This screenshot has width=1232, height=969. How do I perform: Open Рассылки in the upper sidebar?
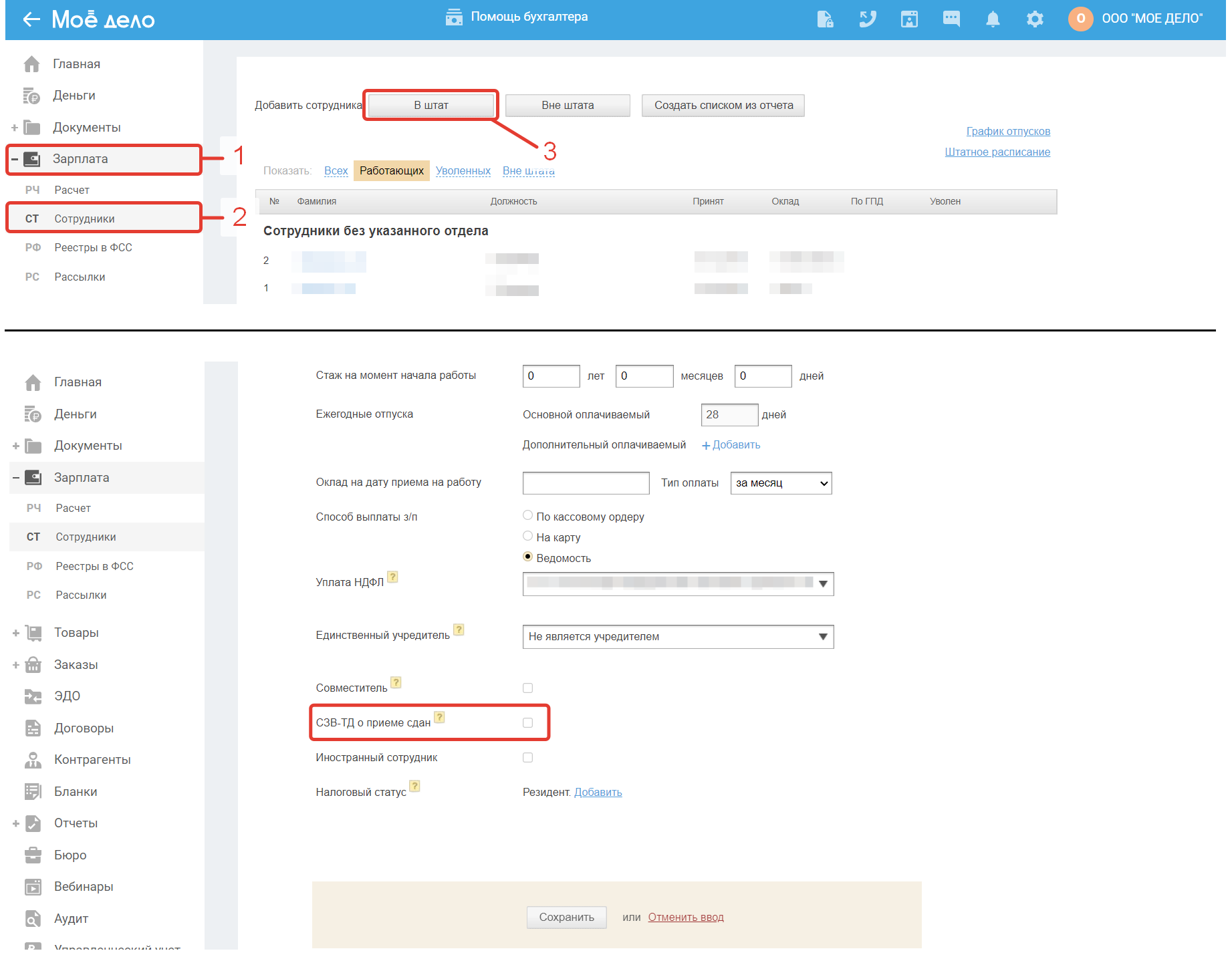(80, 277)
